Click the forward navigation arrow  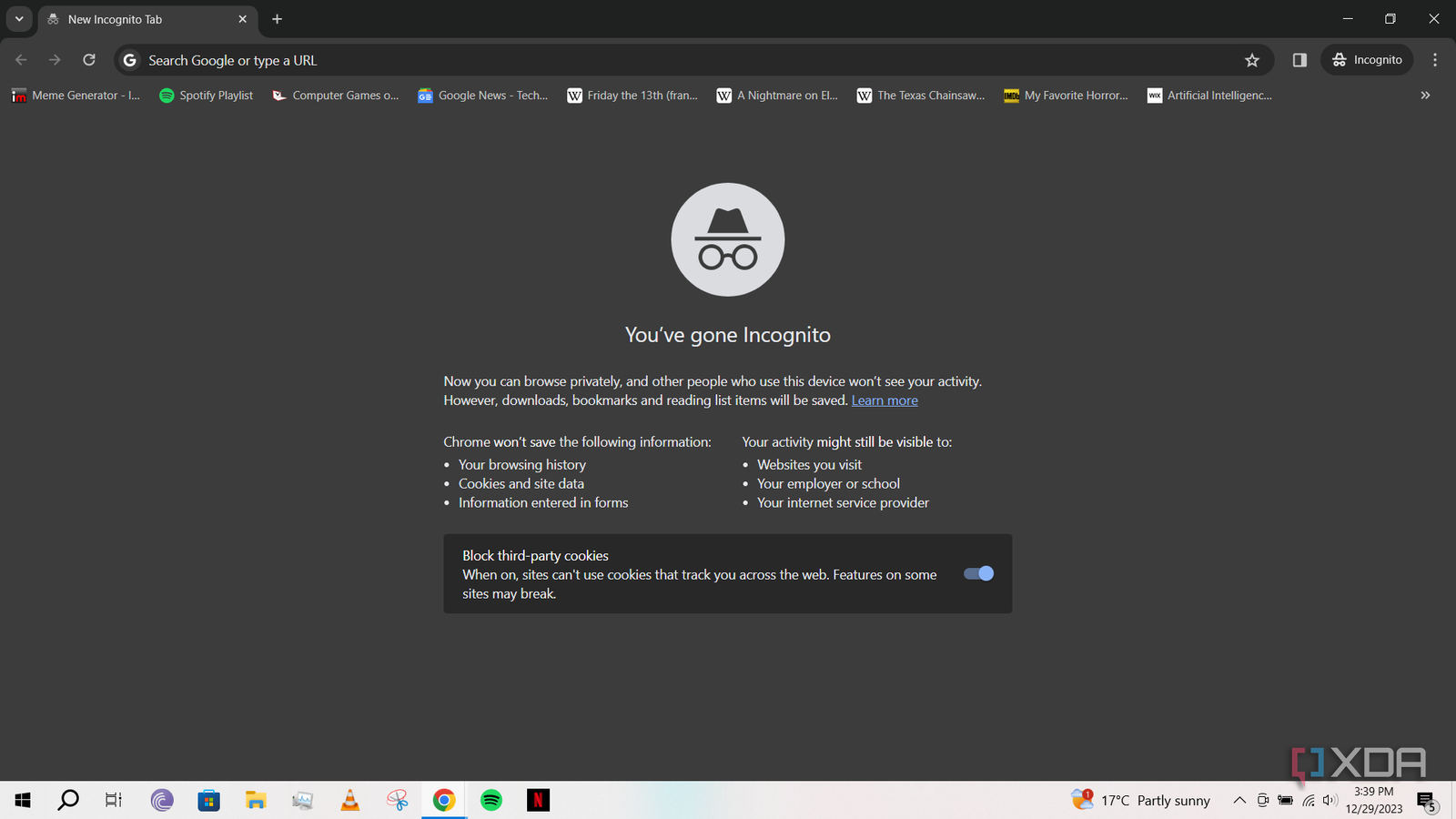click(55, 60)
